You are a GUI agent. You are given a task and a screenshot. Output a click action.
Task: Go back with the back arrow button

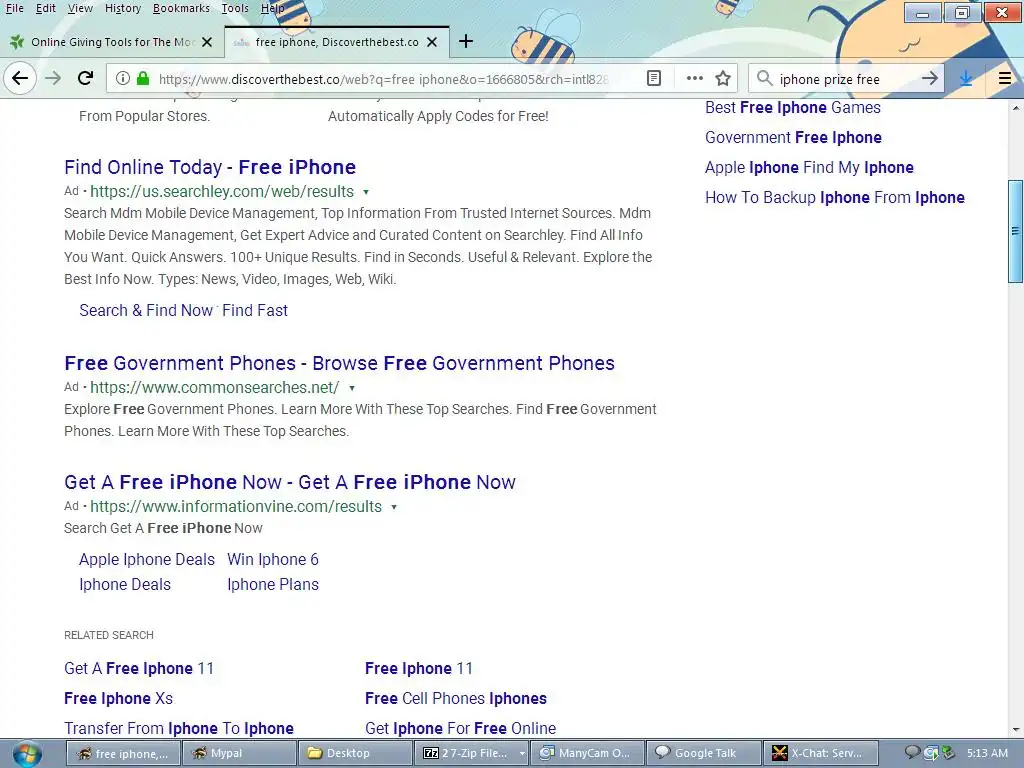tap(20, 79)
